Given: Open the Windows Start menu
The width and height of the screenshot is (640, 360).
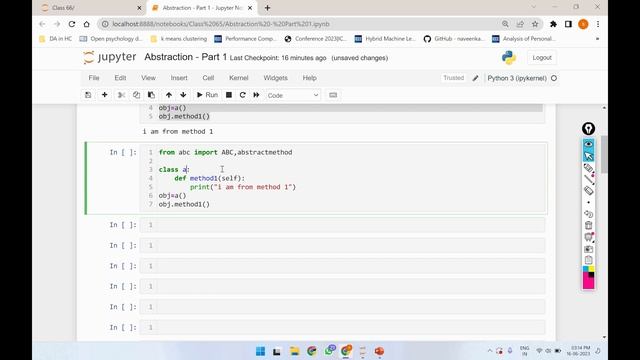Looking at the screenshot, I should 260,351.
